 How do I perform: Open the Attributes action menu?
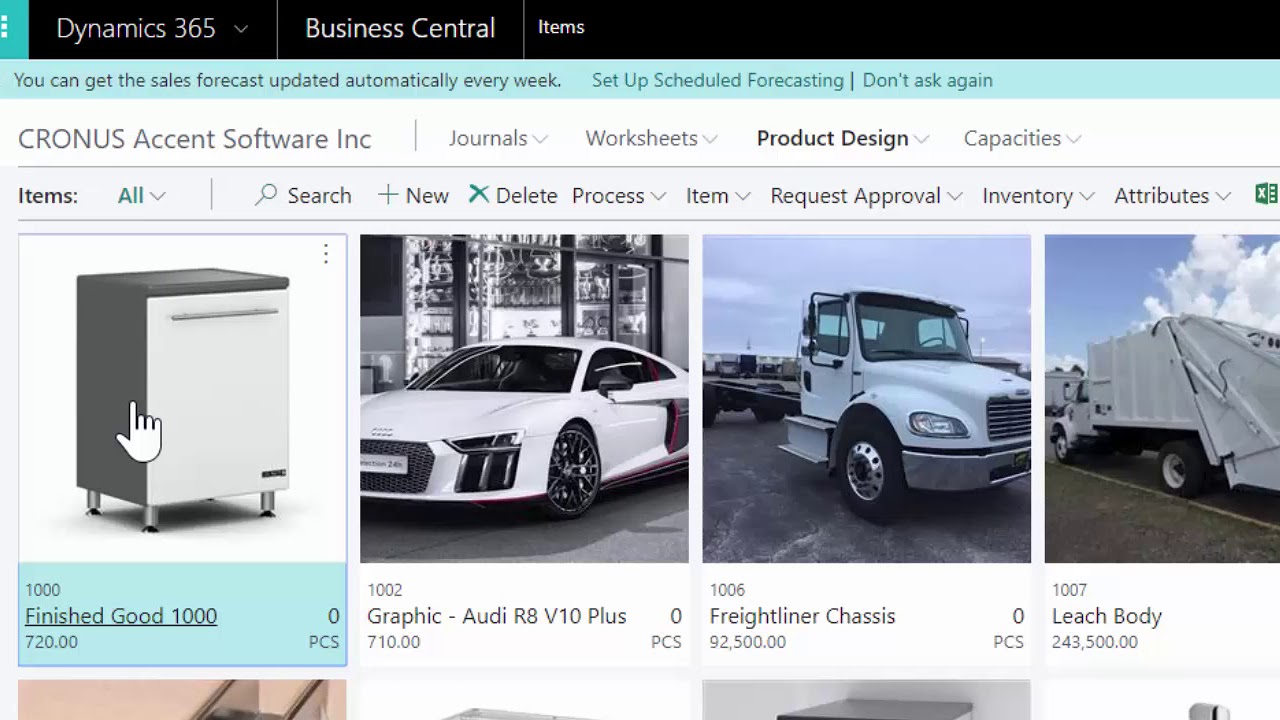click(x=1172, y=196)
